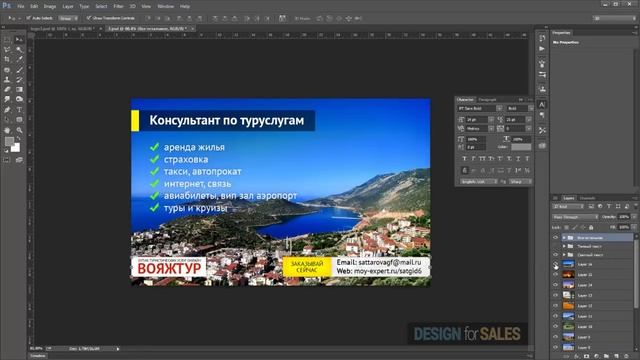Select the Eraser tool
This screenshot has width=640, height=360.
click(x=7, y=89)
